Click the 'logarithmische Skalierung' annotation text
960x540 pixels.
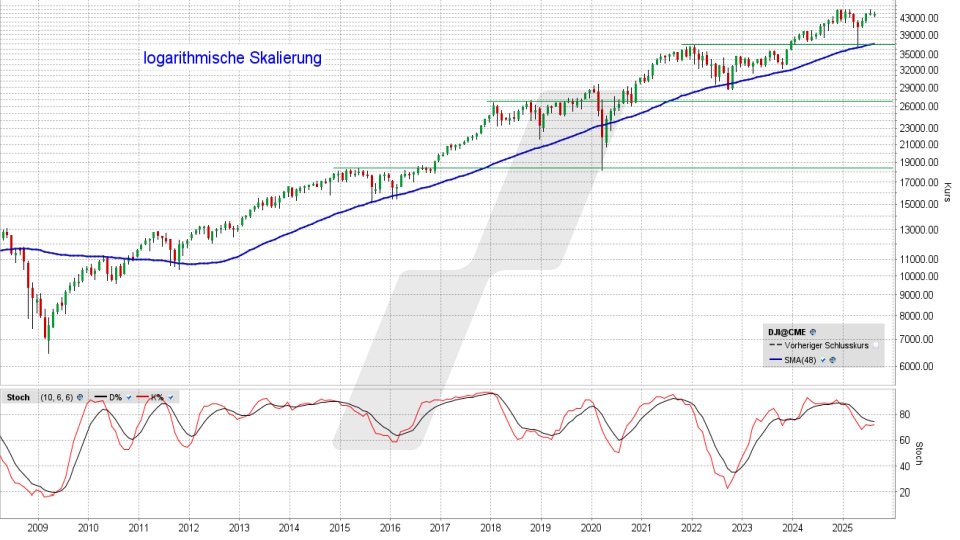[233, 58]
